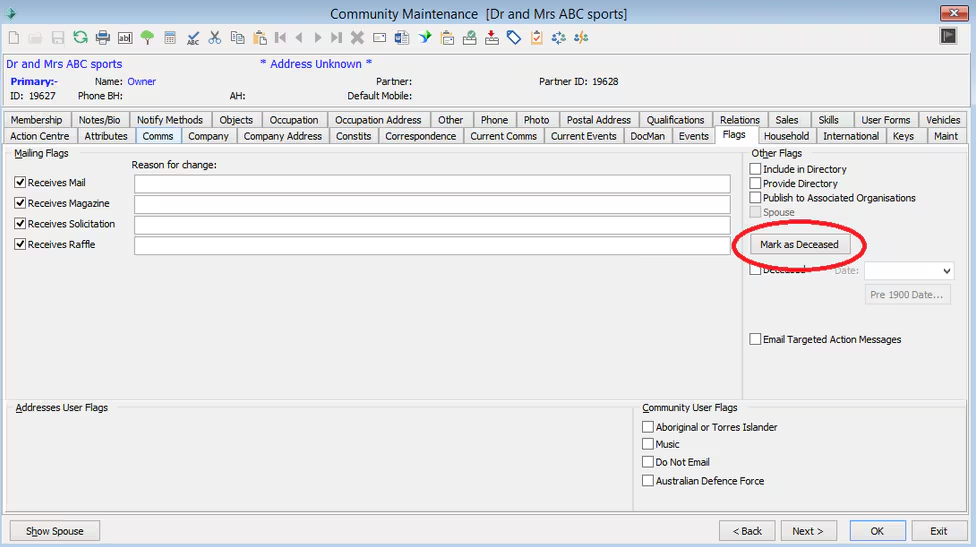
Task: Select the Household tab
Action: (786, 136)
